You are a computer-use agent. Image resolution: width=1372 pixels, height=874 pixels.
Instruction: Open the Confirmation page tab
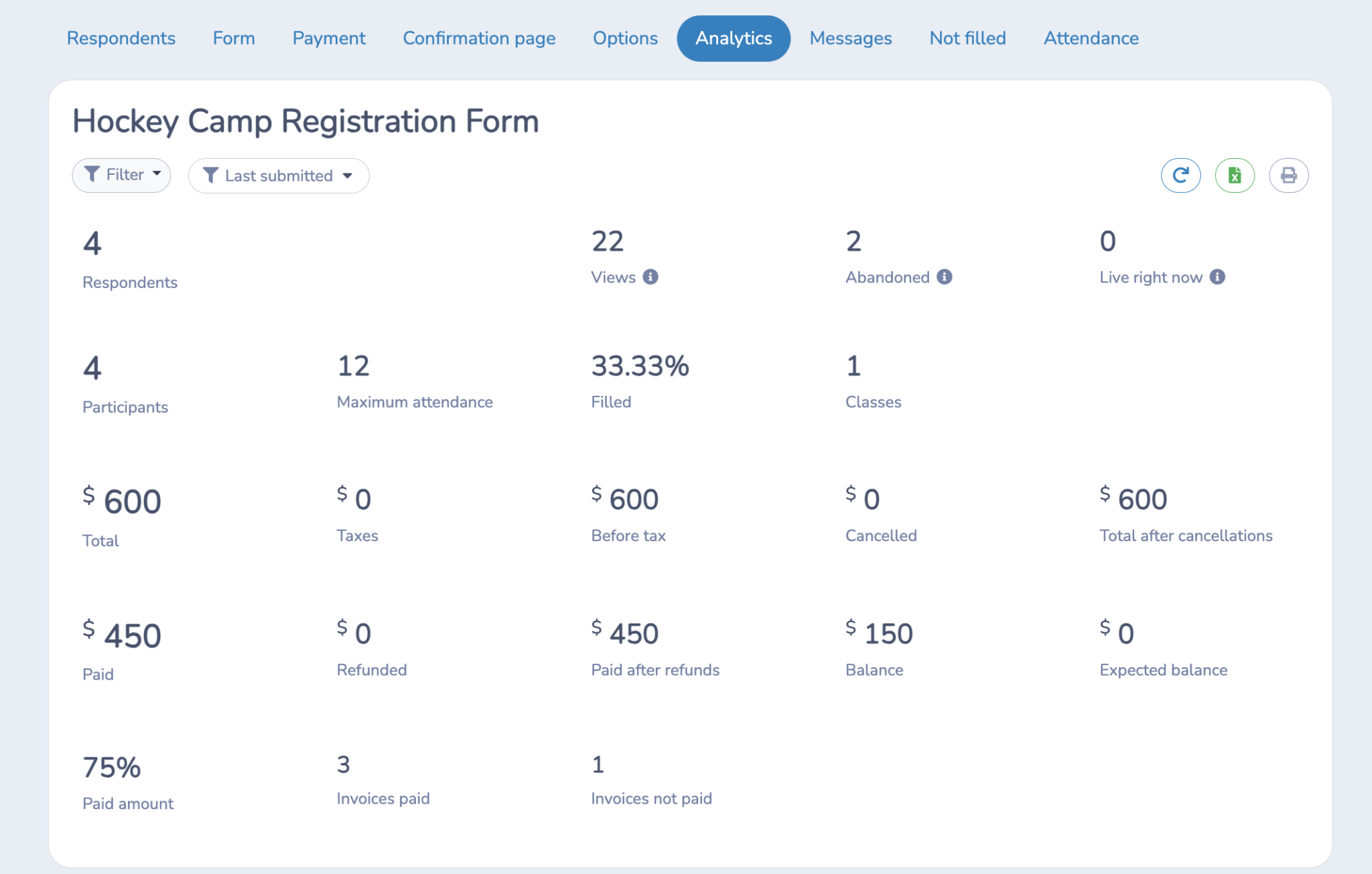tap(479, 38)
